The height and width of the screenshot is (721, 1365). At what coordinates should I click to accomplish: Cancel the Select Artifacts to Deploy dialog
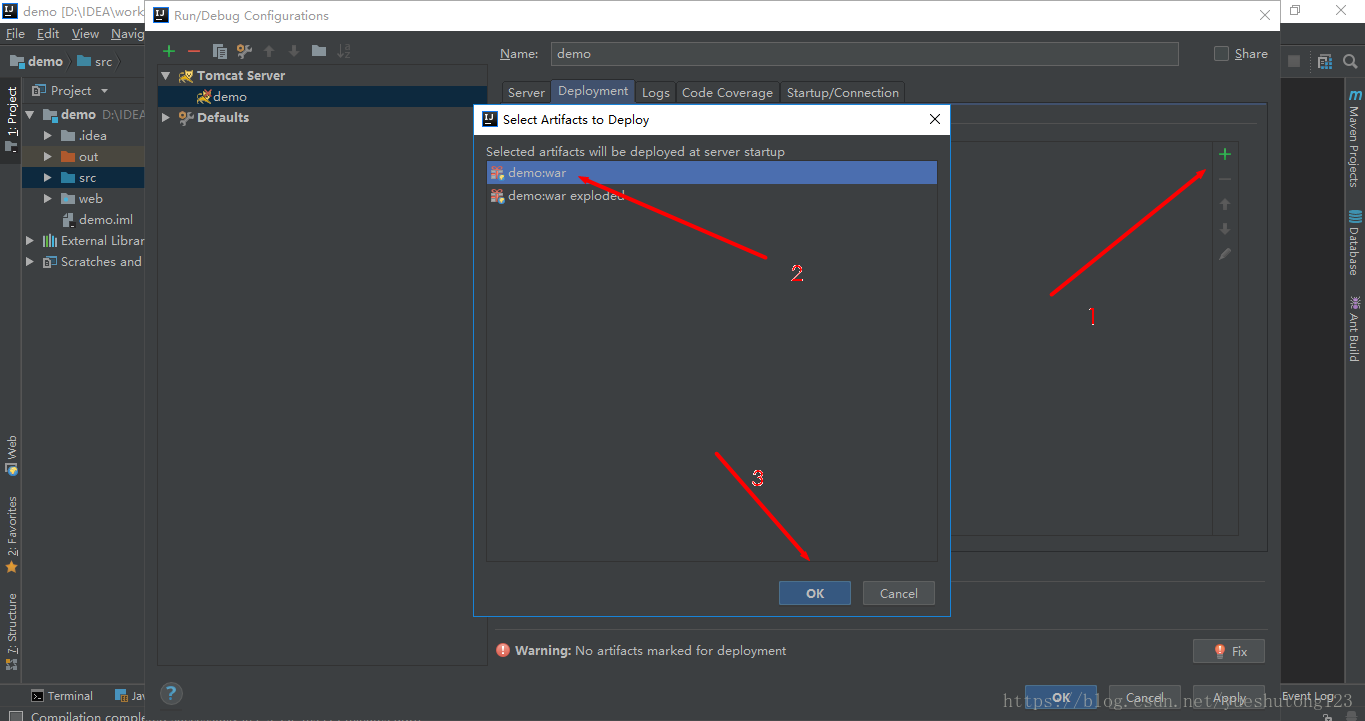899,593
